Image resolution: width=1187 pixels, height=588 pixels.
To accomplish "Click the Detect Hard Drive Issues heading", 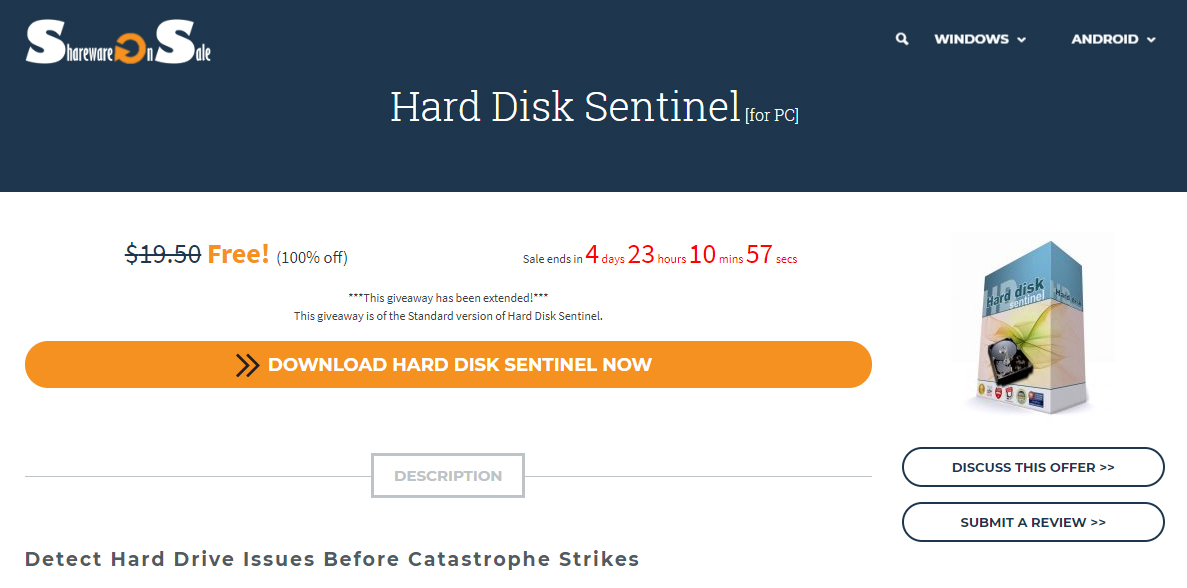I will pyautogui.click(x=332, y=559).
